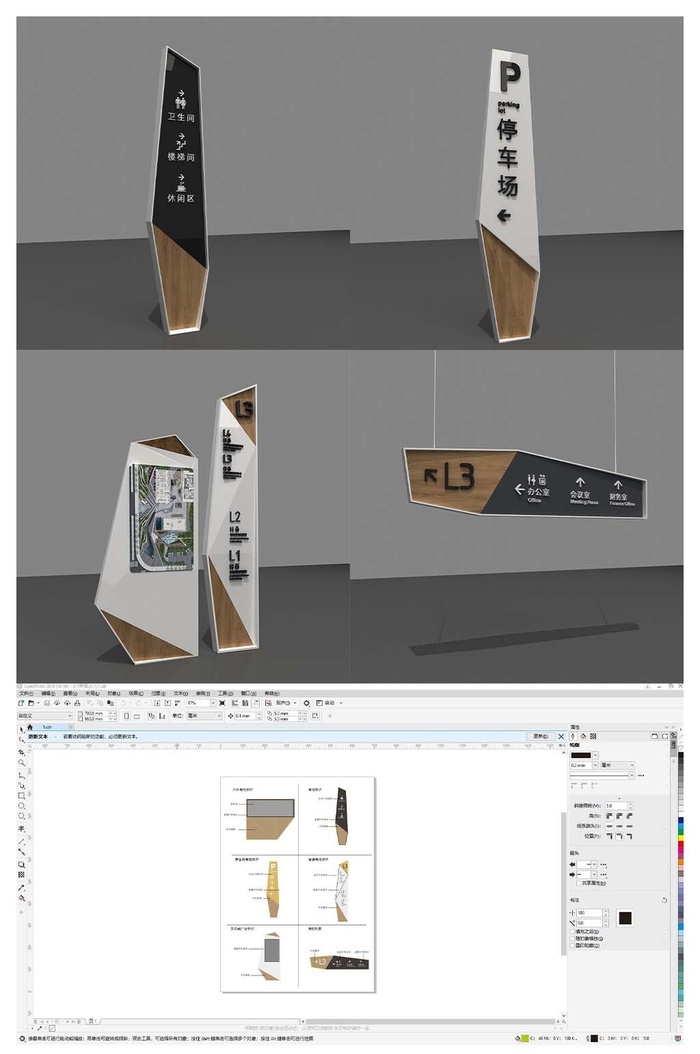700x1054 pixels.
Task: Open the end arrowhead dropdown
Action: pos(594,875)
